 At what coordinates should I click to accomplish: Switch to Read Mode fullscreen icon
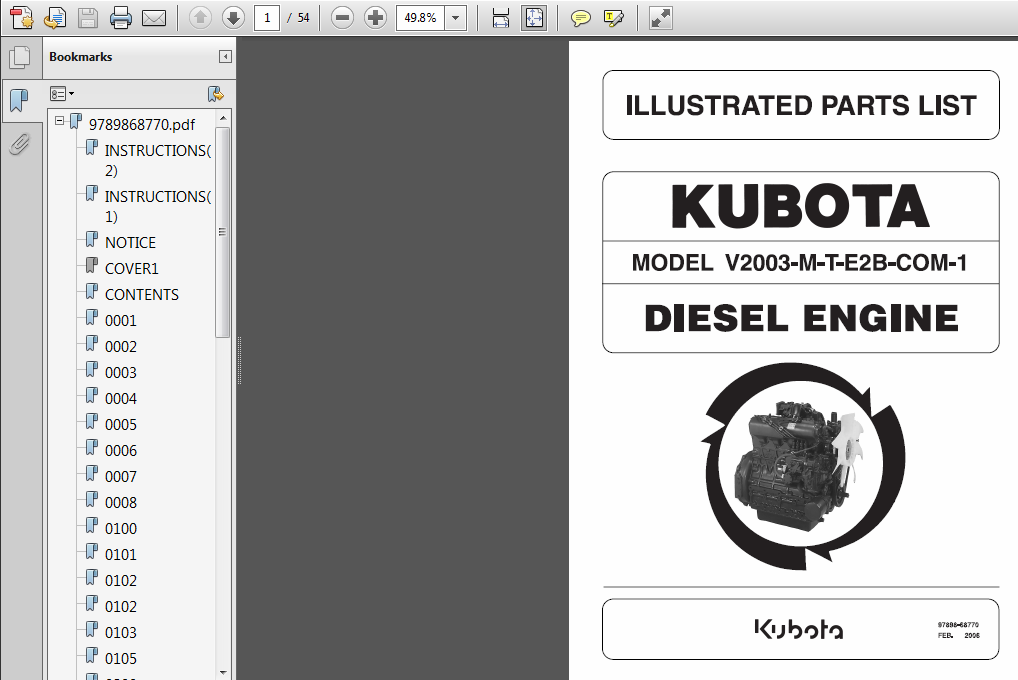660,18
